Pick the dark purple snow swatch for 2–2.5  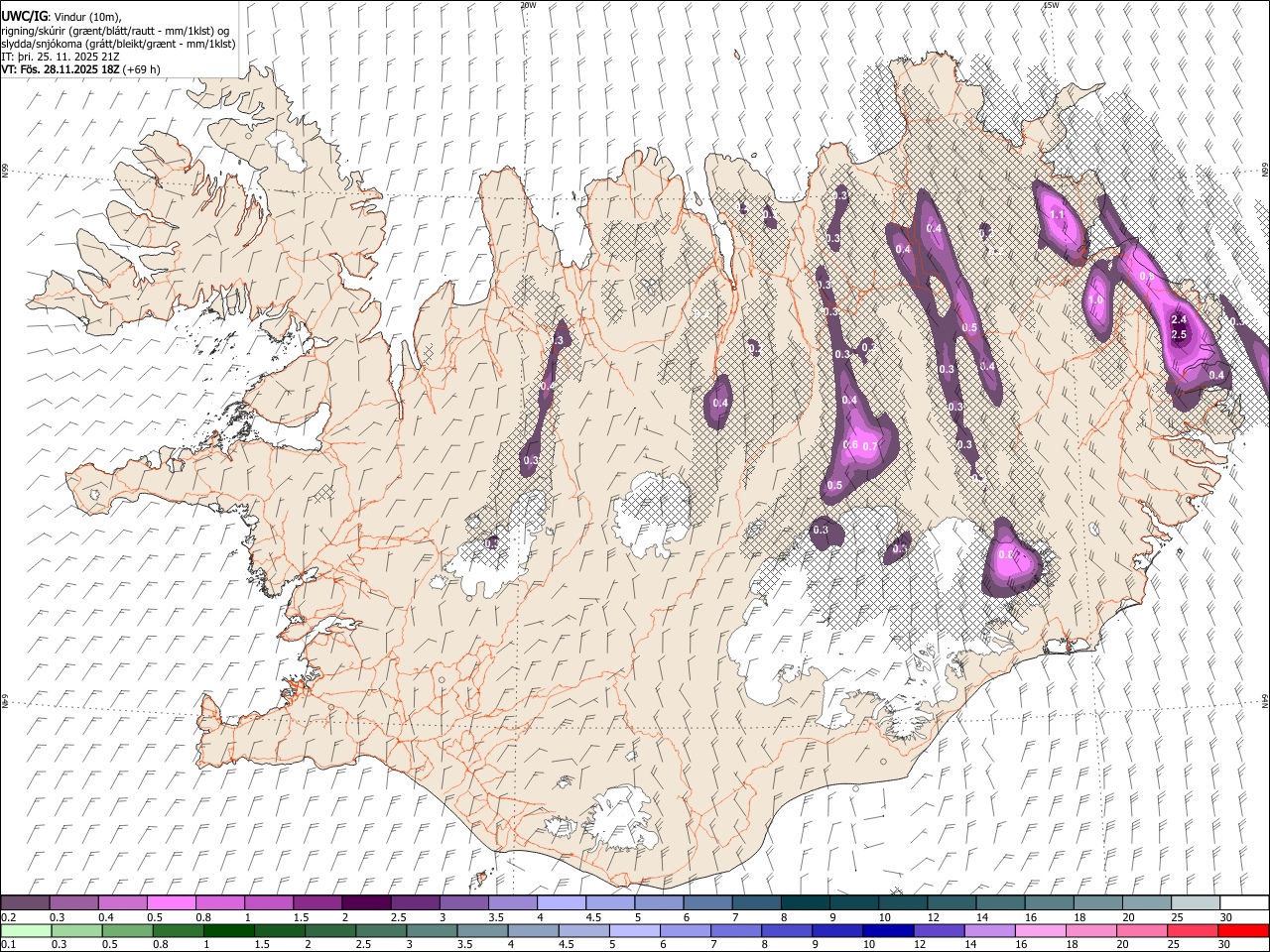click(x=366, y=902)
